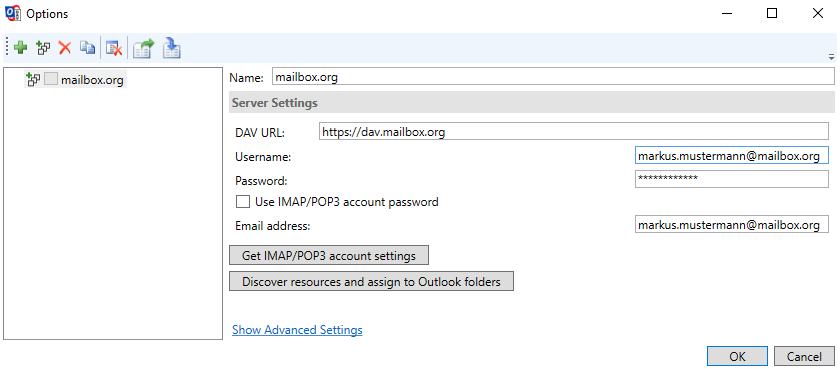Enable Use IMAP/POP3 account password

[243, 202]
